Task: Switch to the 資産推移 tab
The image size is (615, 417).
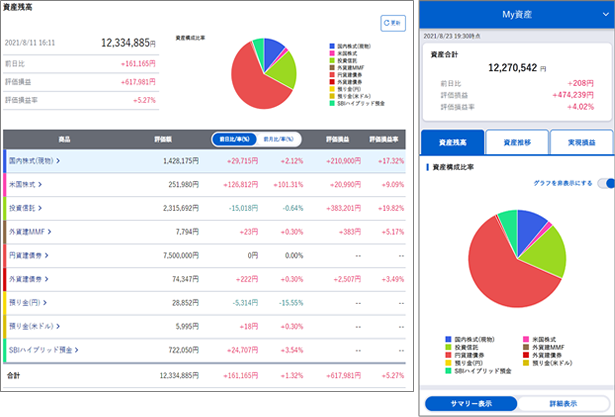Action: (516, 143)
